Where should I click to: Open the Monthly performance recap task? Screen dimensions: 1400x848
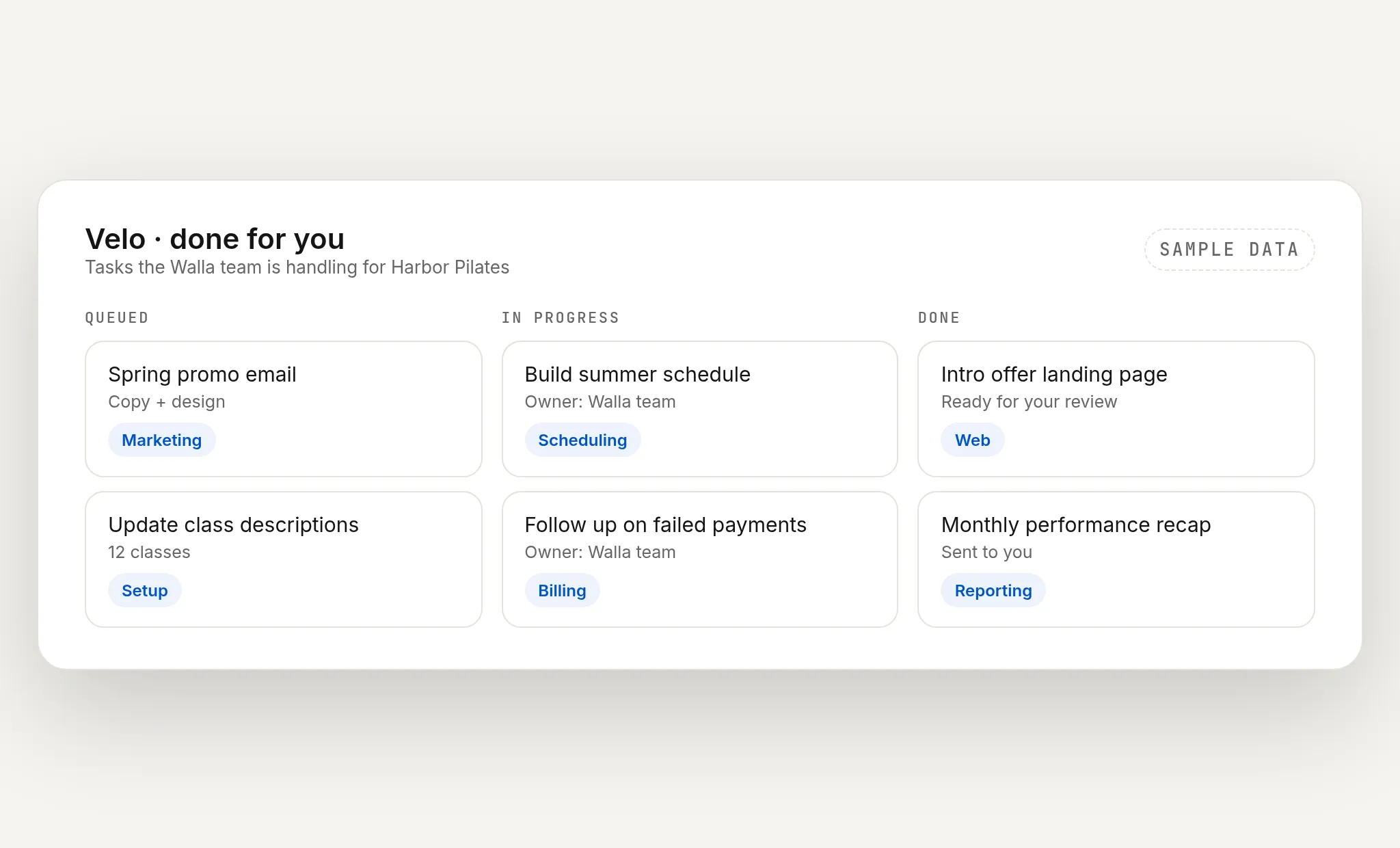click(x=1116, y=559)
